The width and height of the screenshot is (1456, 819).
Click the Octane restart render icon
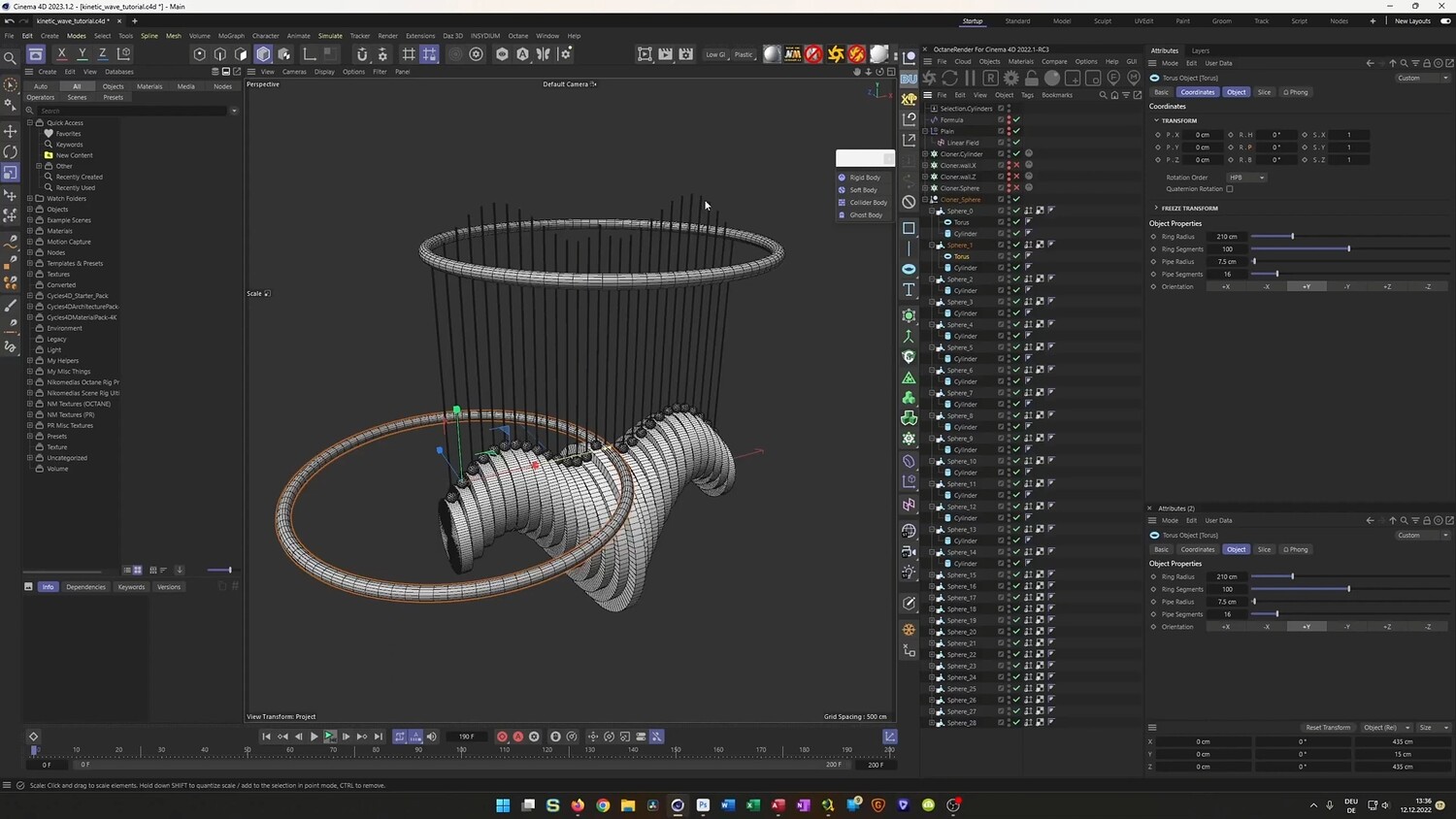pos(949,78)
